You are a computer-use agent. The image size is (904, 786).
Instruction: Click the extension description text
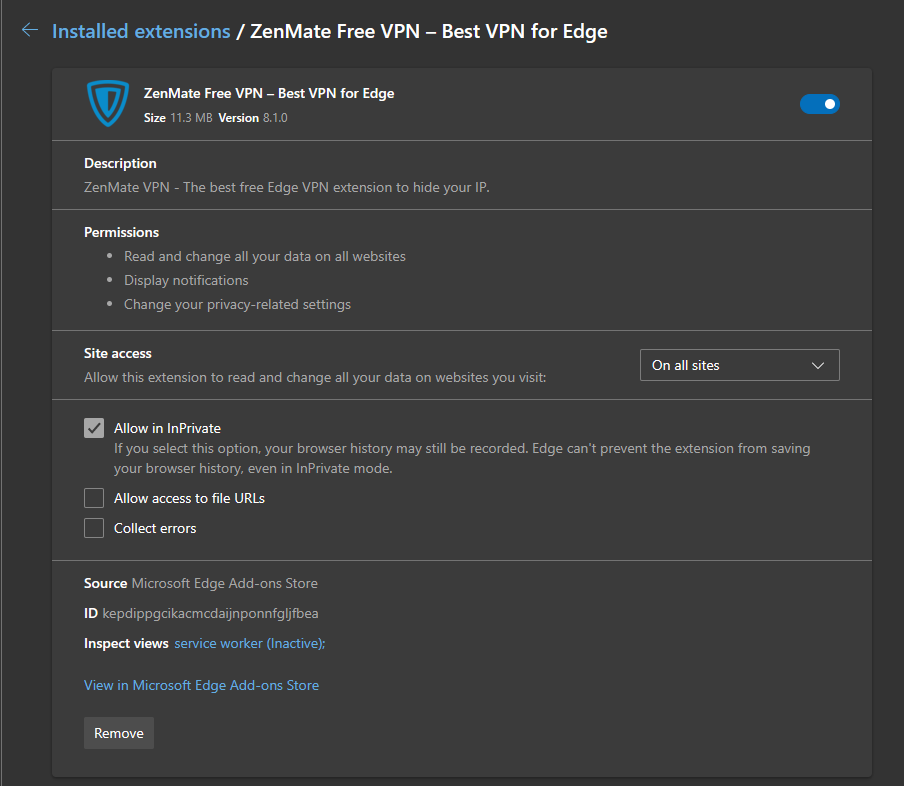tap(286, 187)
